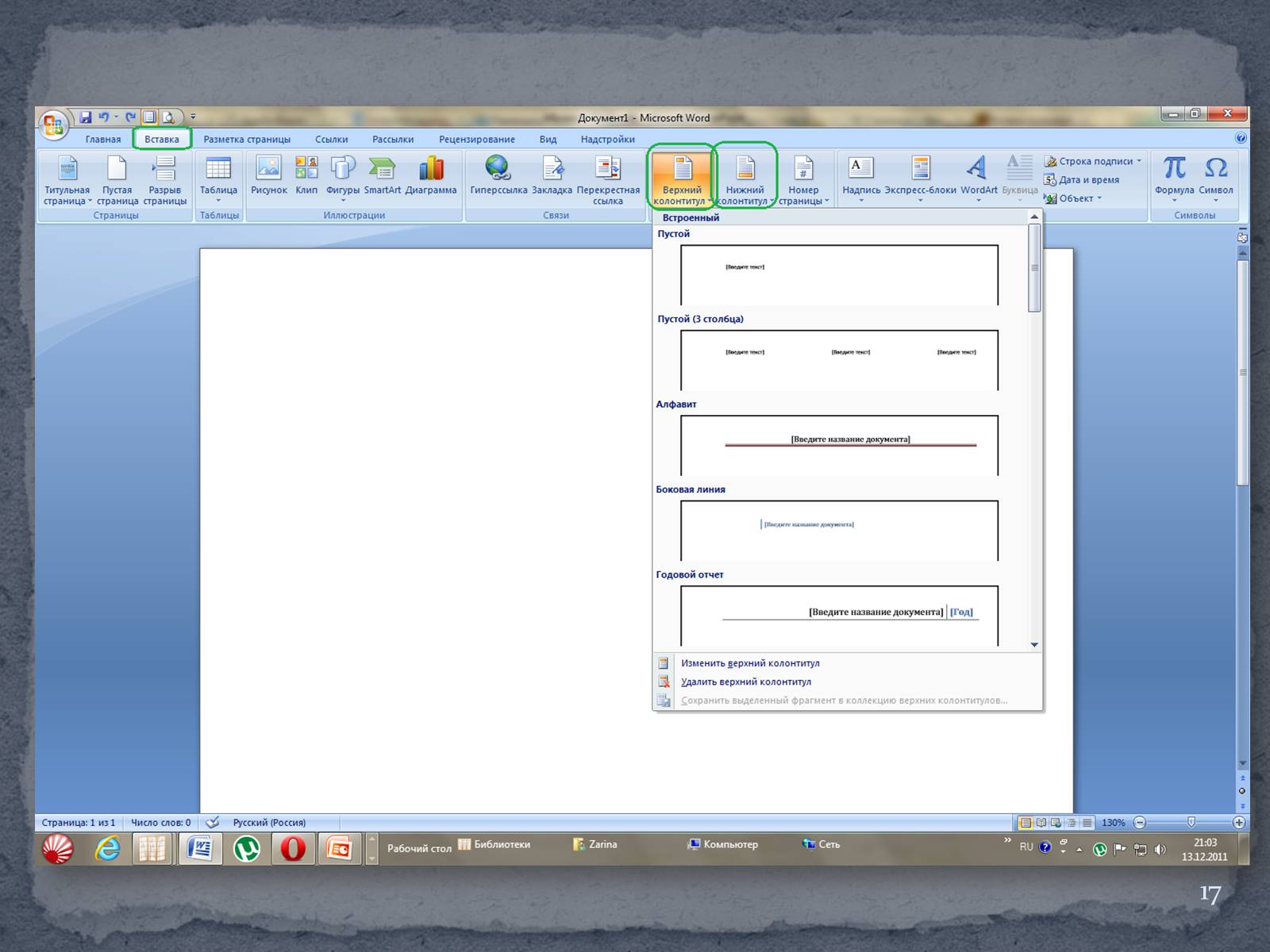
Task: Open the Разметка страницы tab
Action: (x=247, y=140)
